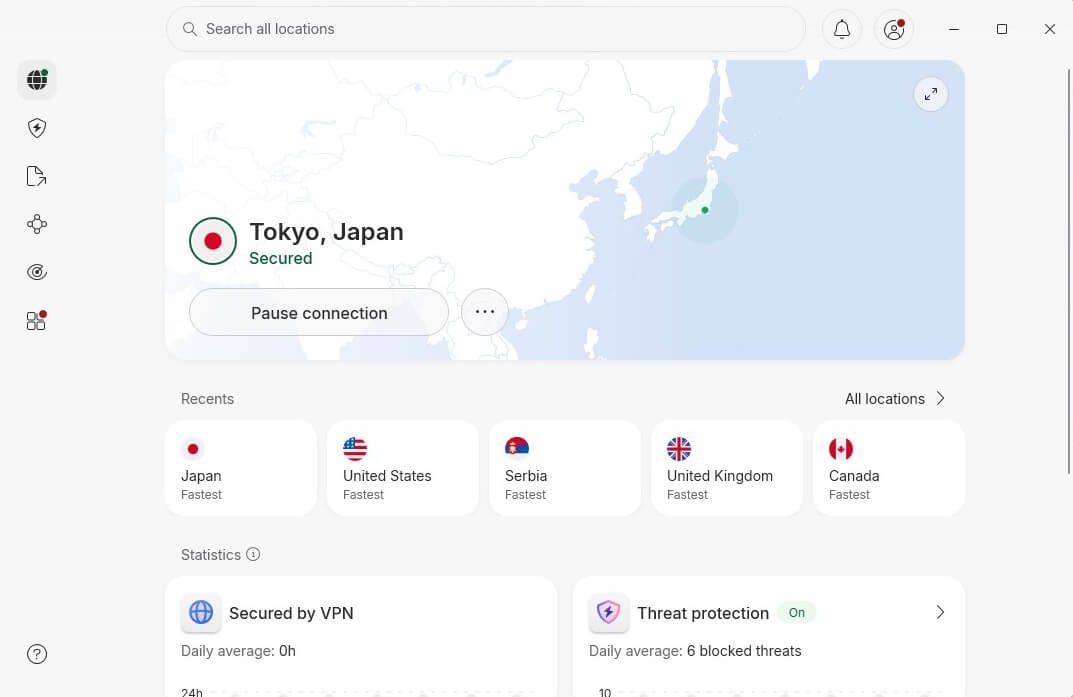Connect to United Kingdom recent location
Screen dimensions: 1073x697
pyautogui.click(x=727, y=468)
